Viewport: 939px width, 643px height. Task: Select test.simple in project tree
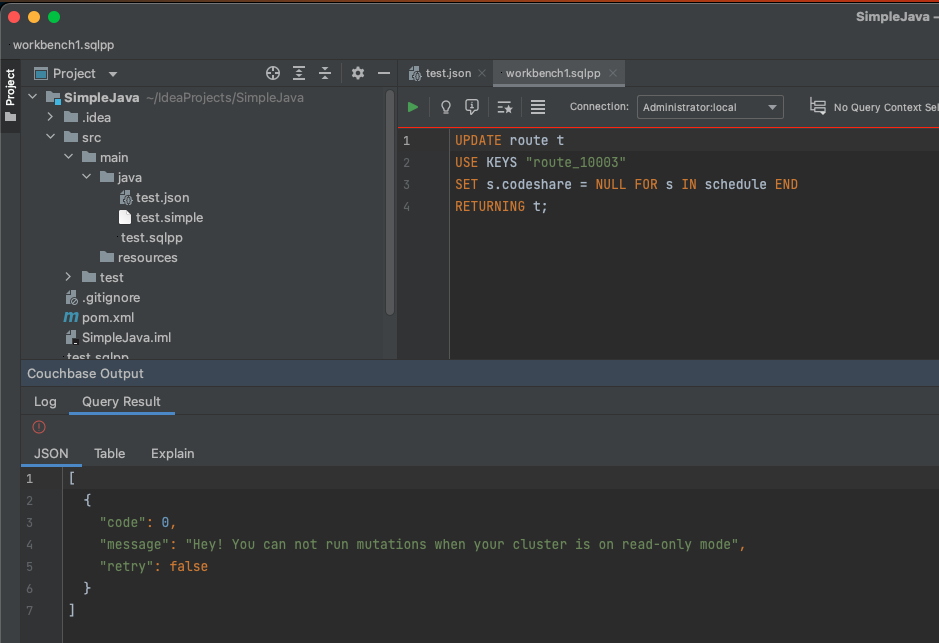[x=169, y=217]
